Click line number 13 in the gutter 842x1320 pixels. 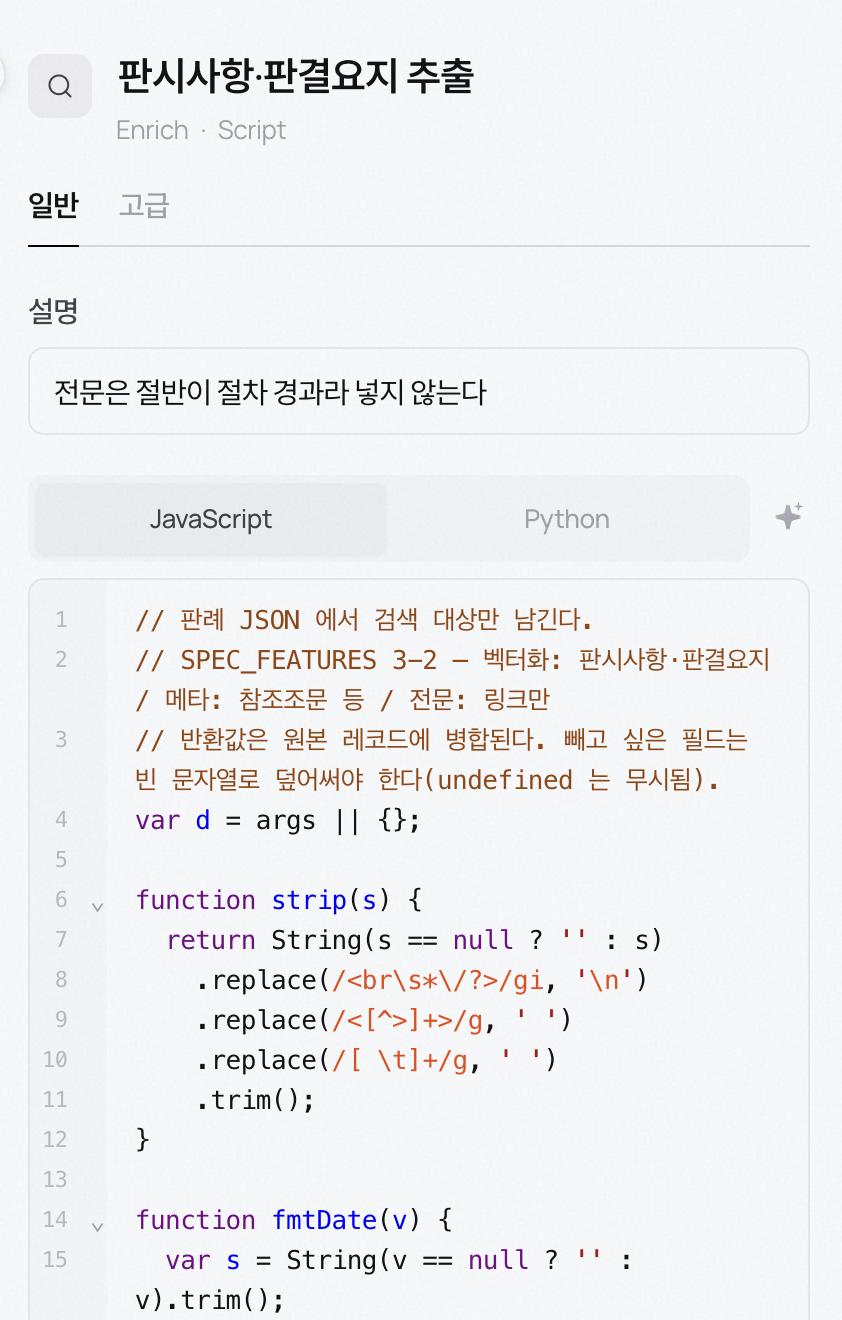pos(56,1180)
